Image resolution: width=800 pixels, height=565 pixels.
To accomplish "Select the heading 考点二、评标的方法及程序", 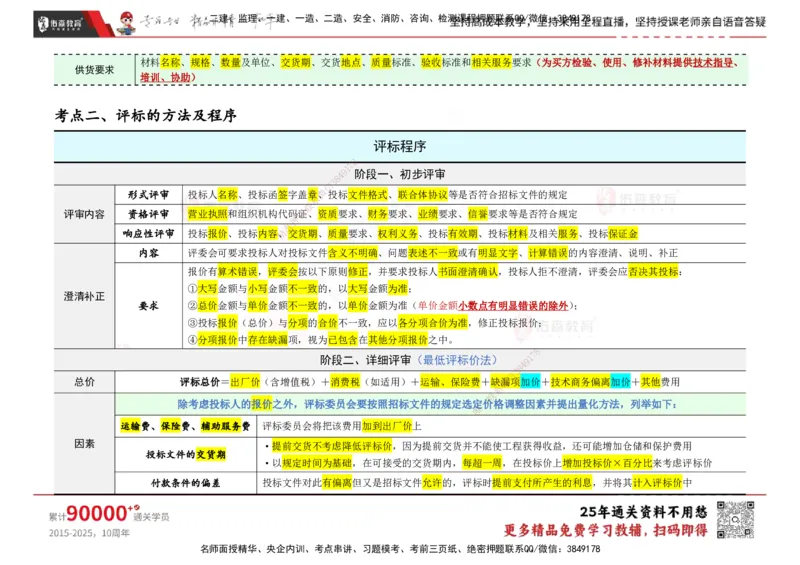I will pos(146,115).
